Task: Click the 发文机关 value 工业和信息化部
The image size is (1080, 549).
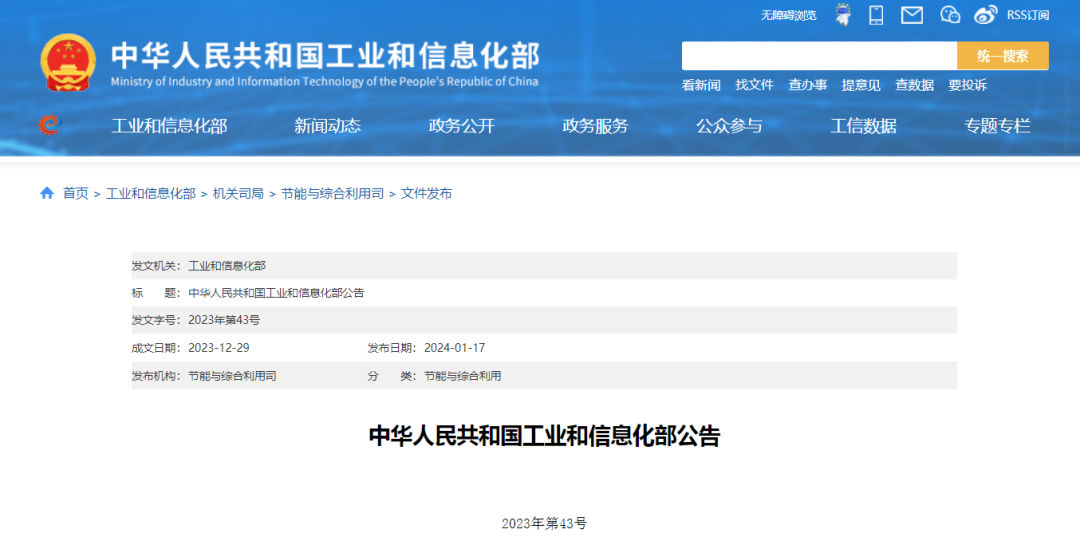Action: click(227, 265)
